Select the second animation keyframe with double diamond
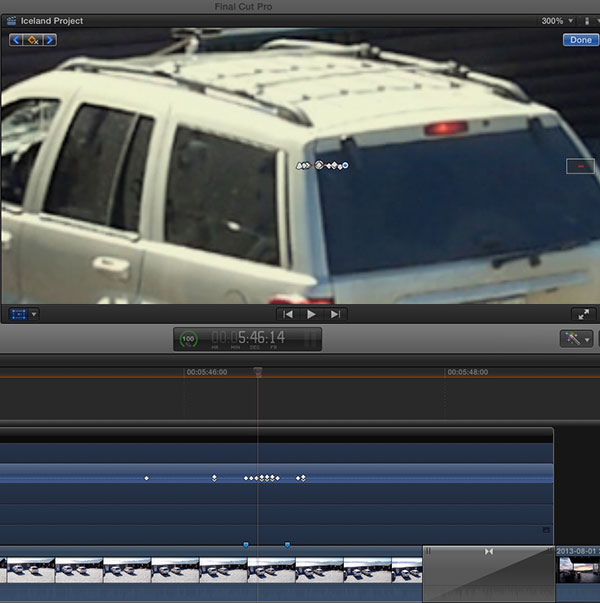This screenshot has width=600, height=603. click(214, 478)
